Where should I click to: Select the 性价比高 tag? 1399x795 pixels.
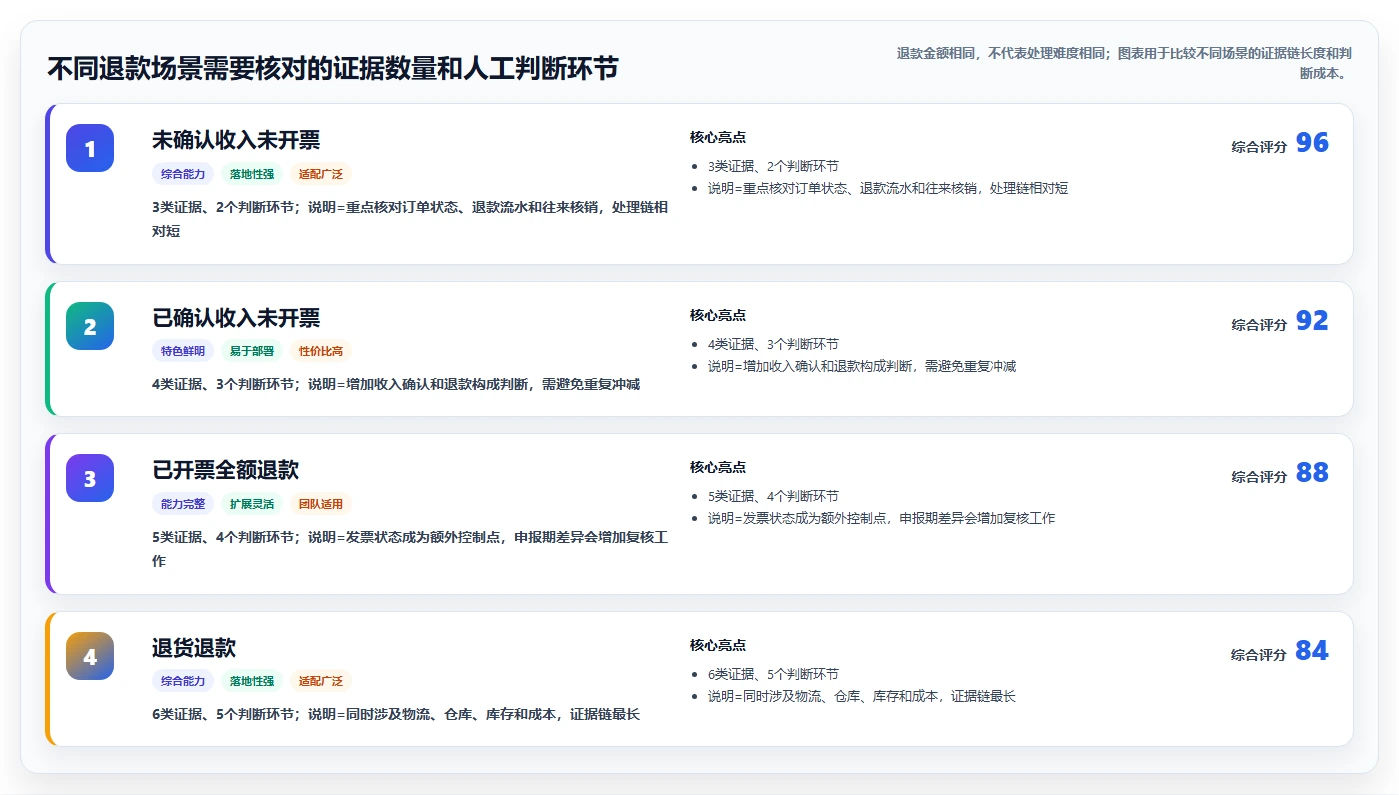point(321,352)
